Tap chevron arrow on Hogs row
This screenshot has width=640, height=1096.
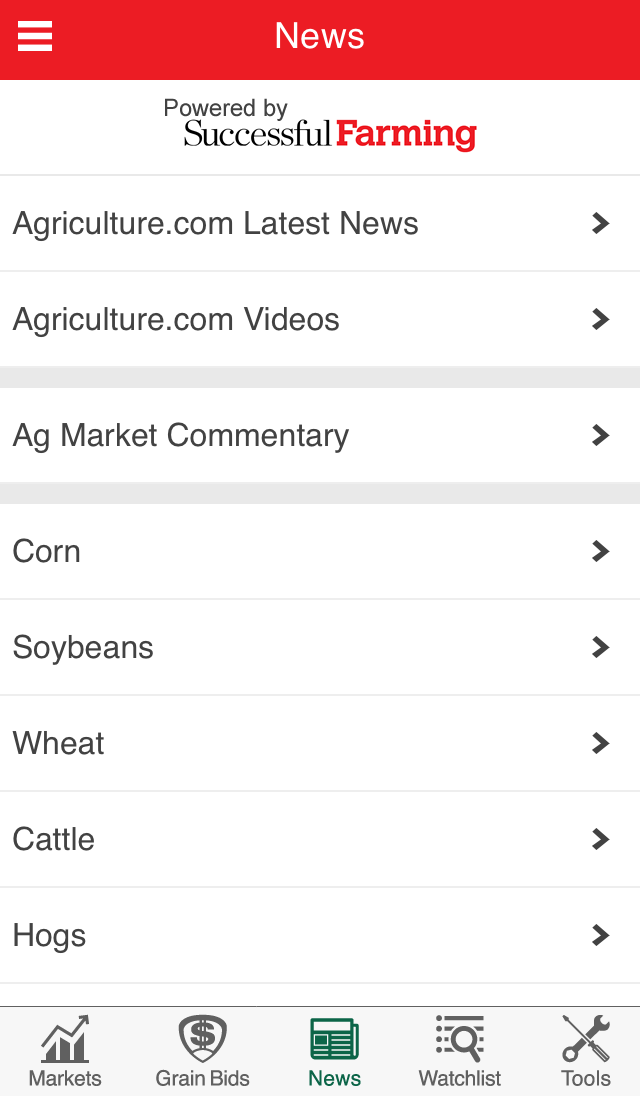tap(600, 935)
